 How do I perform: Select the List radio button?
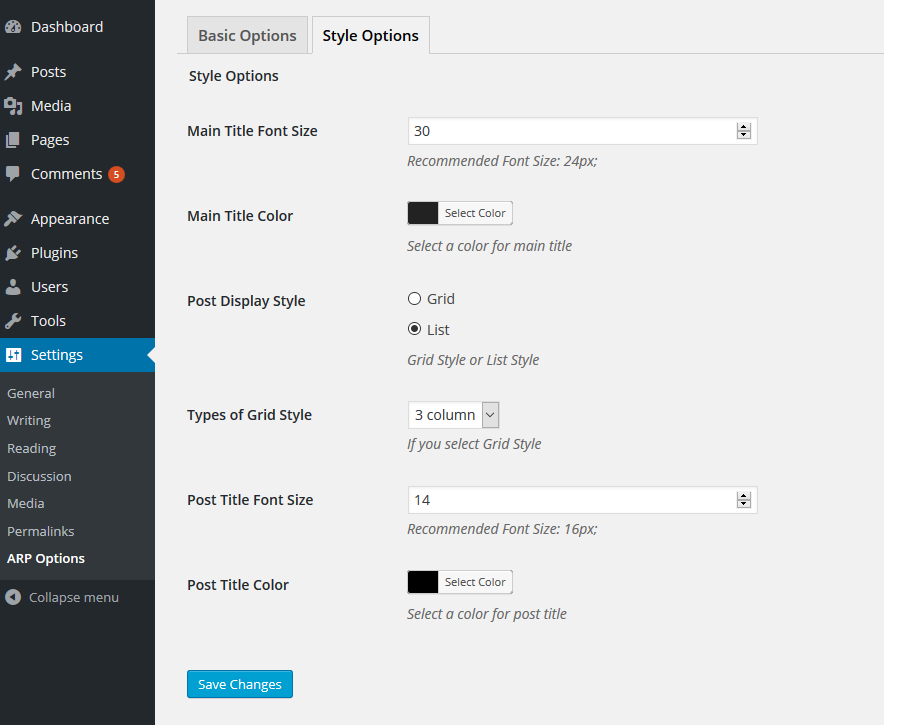414,329
